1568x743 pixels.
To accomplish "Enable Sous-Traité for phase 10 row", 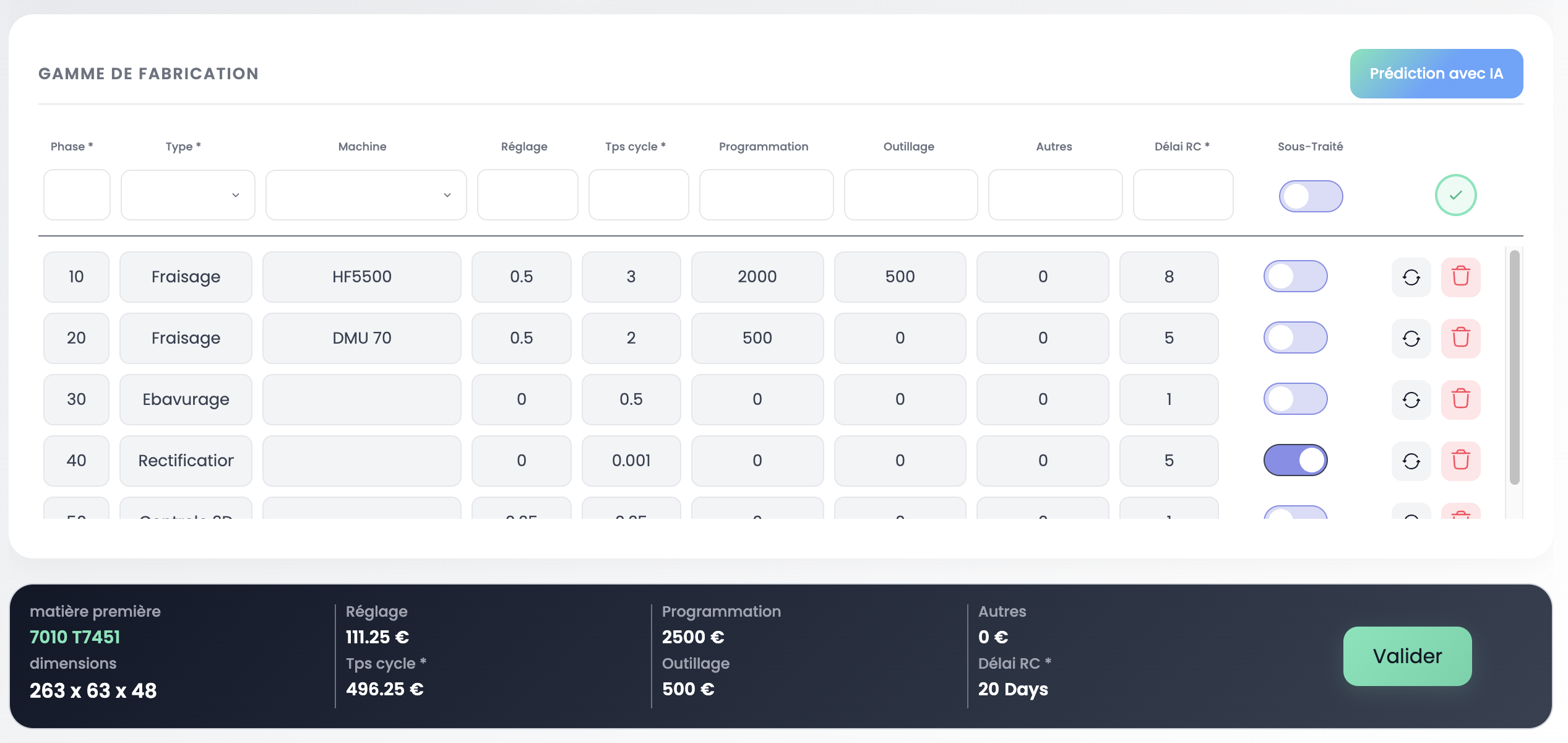I will pyautogui.click(x=1295, y=276).
